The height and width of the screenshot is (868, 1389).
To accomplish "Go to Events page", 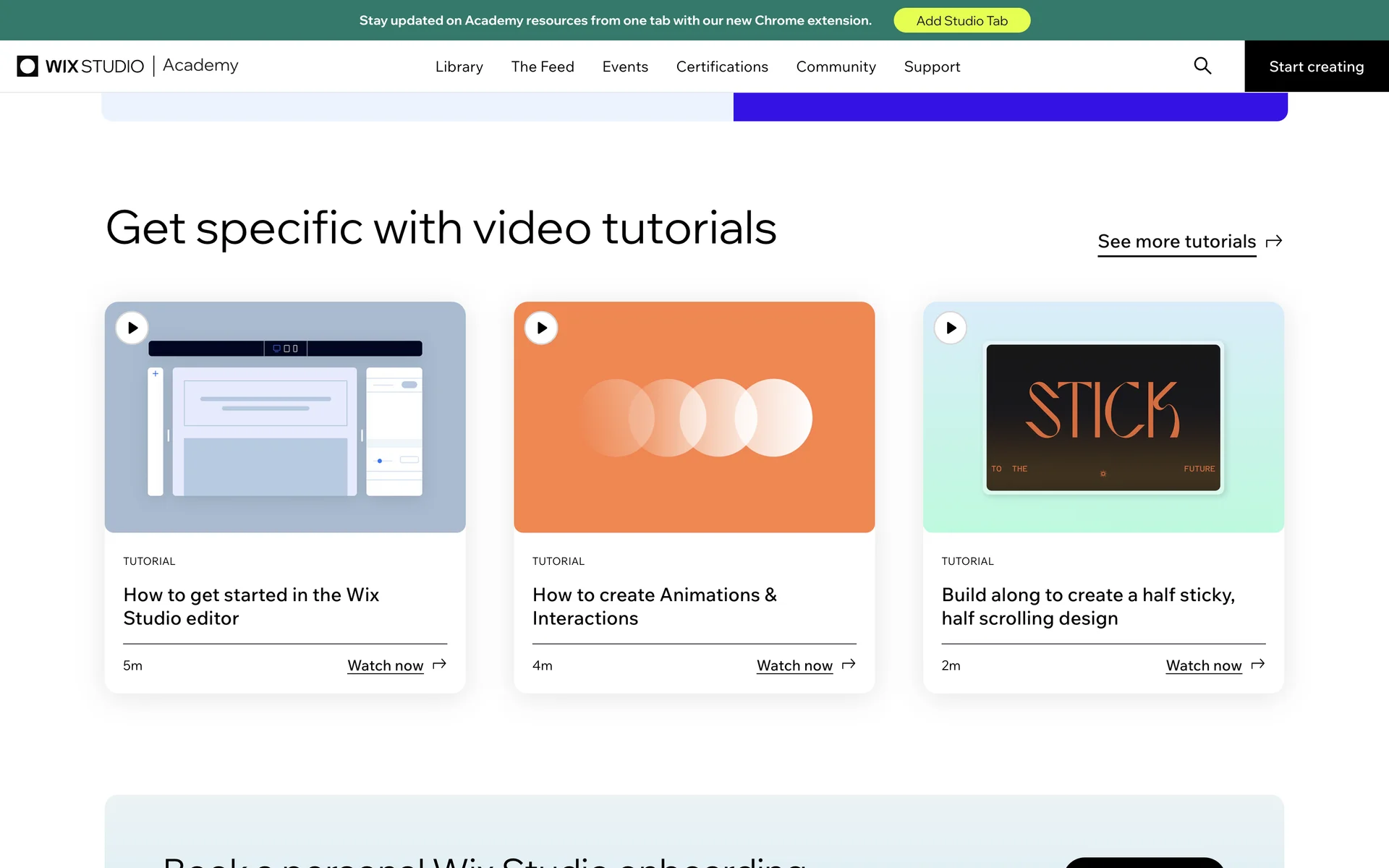I will tap(625, 67).
